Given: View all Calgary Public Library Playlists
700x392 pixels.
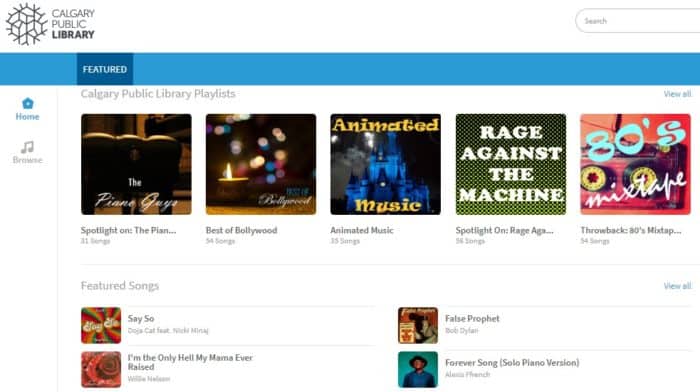Looking at the screenshot, I should [677, 94].
